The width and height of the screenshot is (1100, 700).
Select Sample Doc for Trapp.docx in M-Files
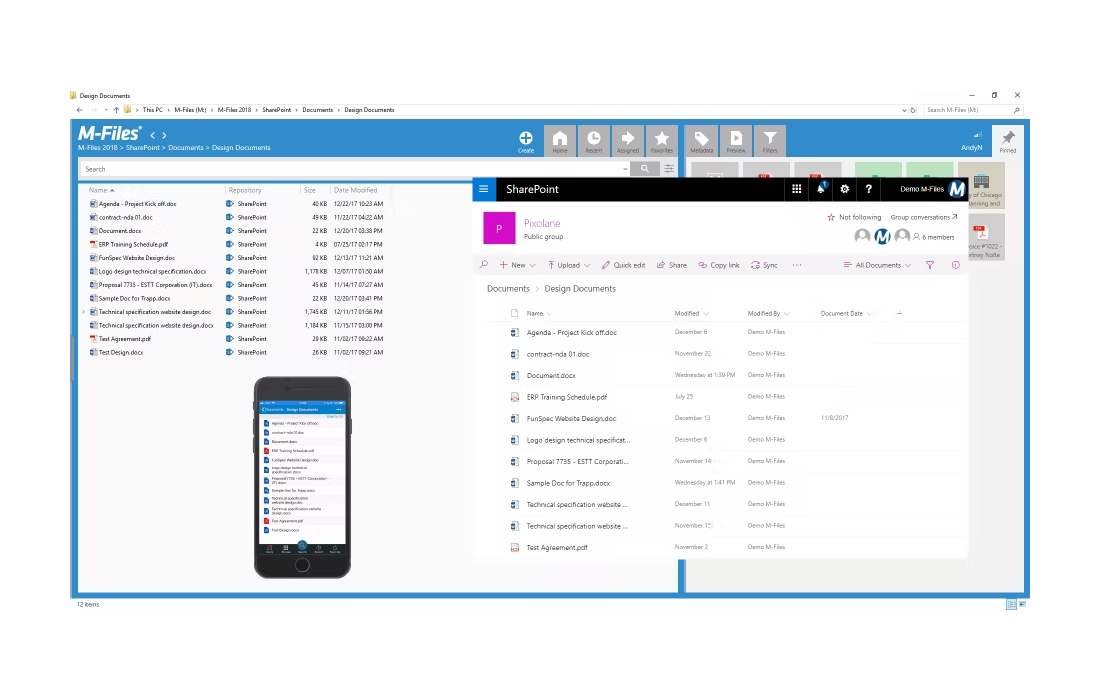[x=134, y=299]
